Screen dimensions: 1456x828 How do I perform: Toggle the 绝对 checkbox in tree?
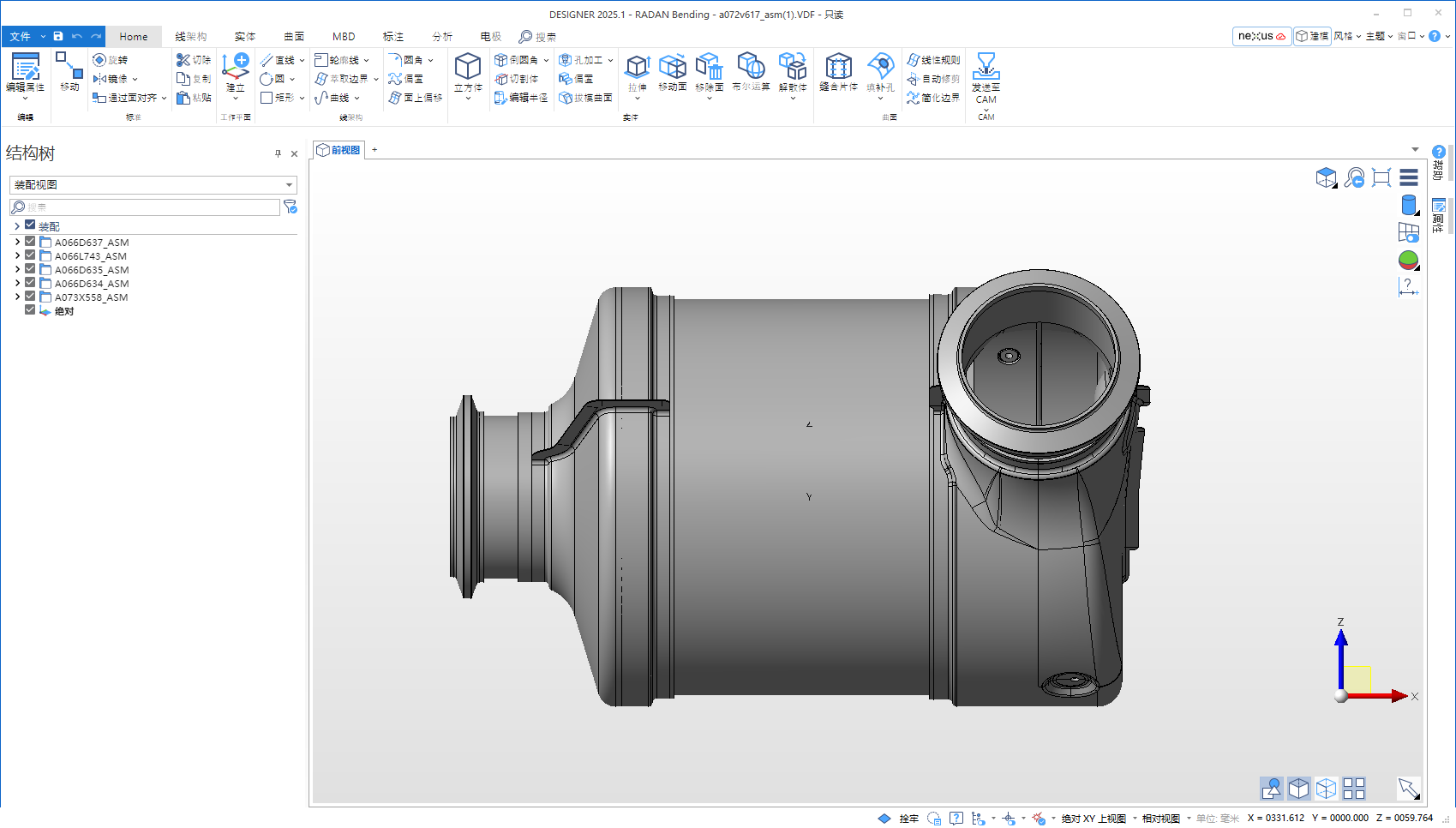(30, 310)
